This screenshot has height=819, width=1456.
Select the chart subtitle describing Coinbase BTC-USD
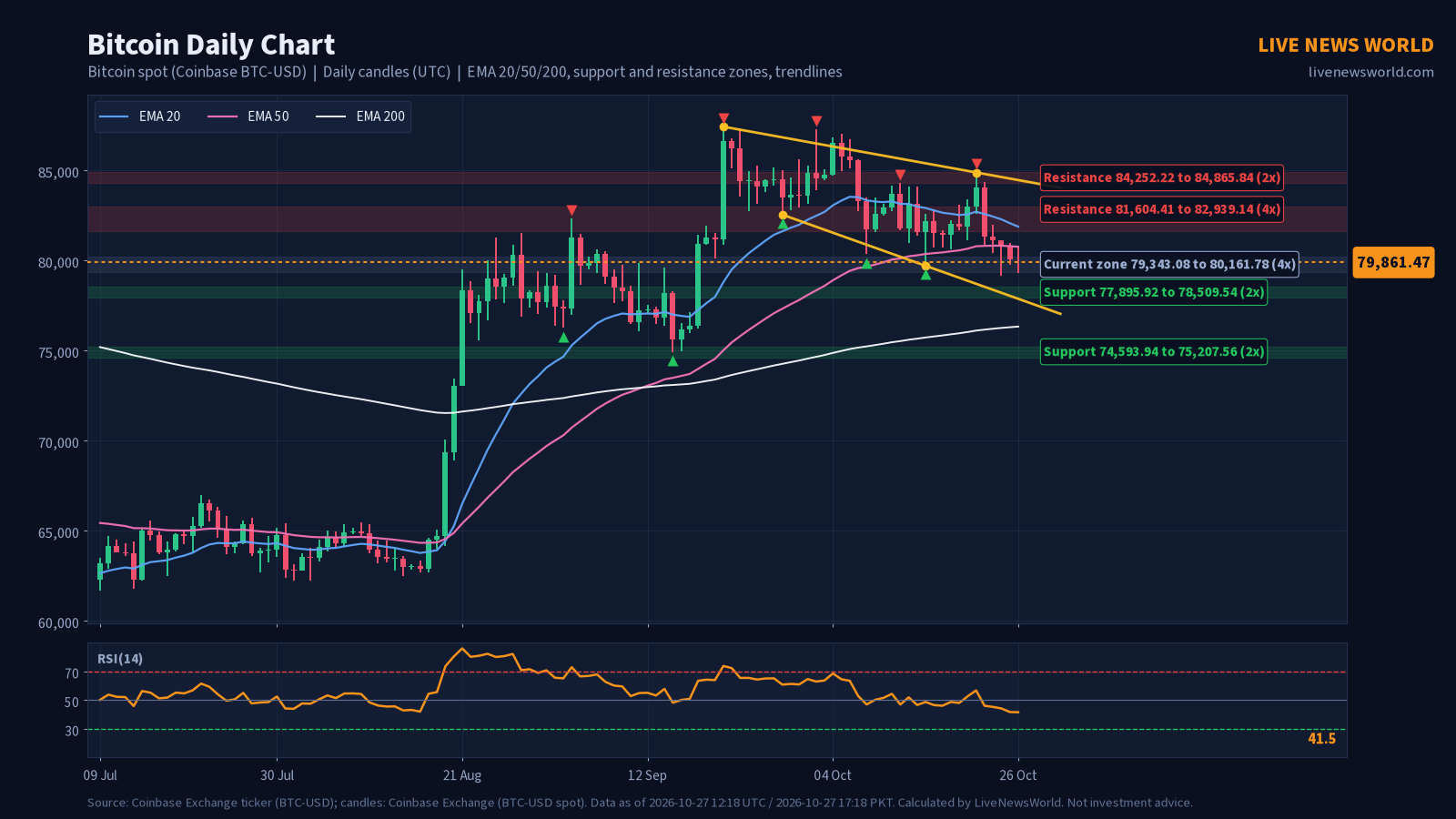465,72
